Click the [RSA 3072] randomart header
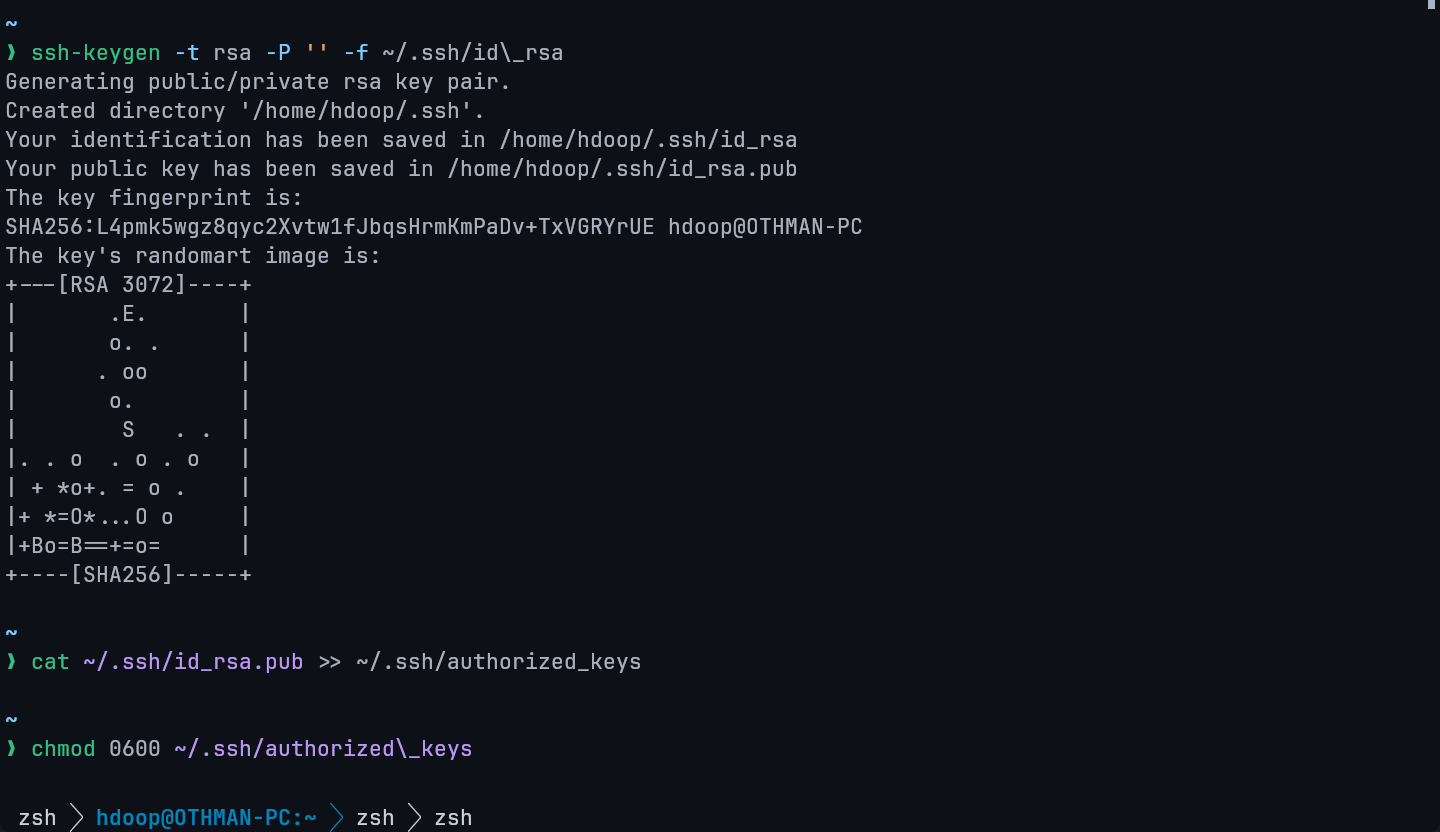 click(x=122, y=285)
